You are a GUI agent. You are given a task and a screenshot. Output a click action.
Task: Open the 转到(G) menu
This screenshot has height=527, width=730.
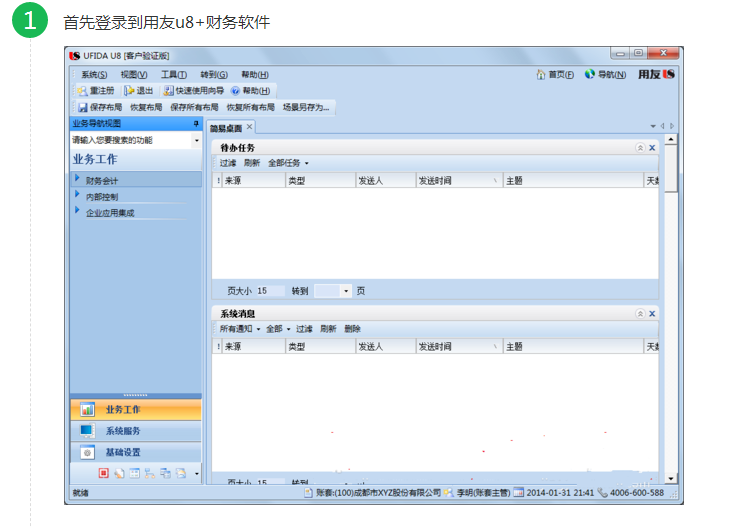[x=214, y=74]
